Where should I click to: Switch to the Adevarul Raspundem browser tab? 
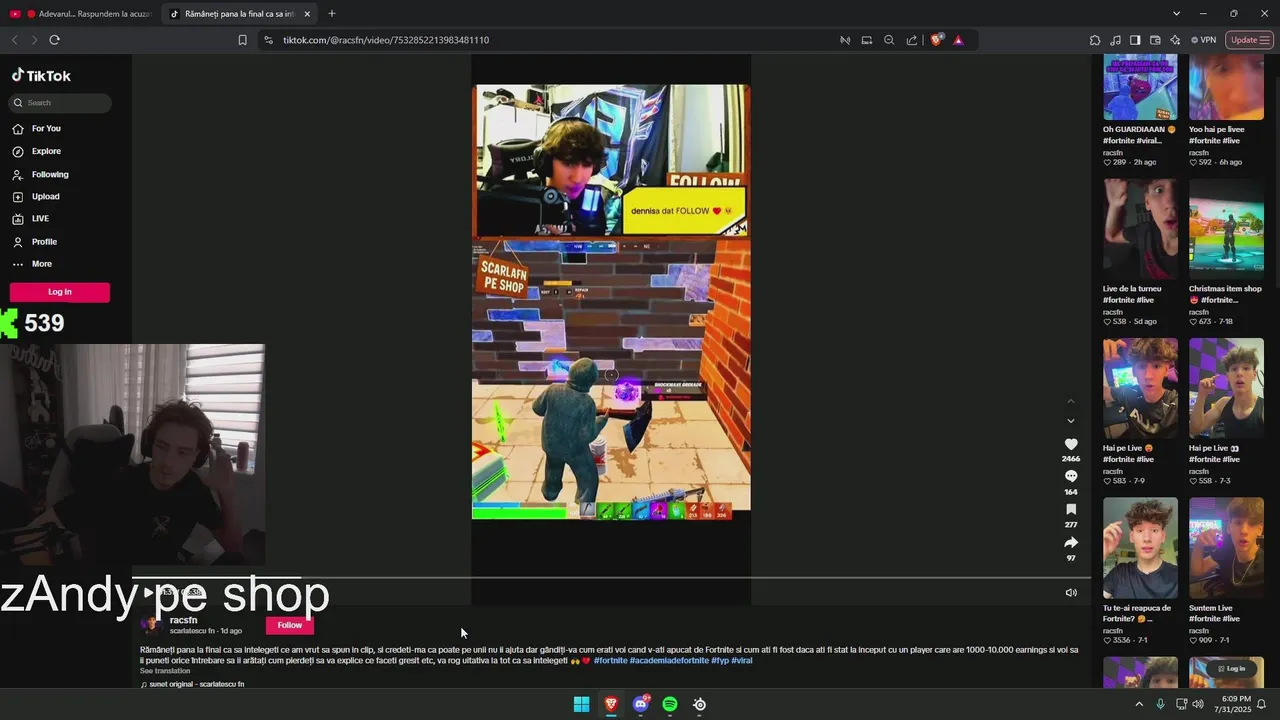(x=80, y=14)
